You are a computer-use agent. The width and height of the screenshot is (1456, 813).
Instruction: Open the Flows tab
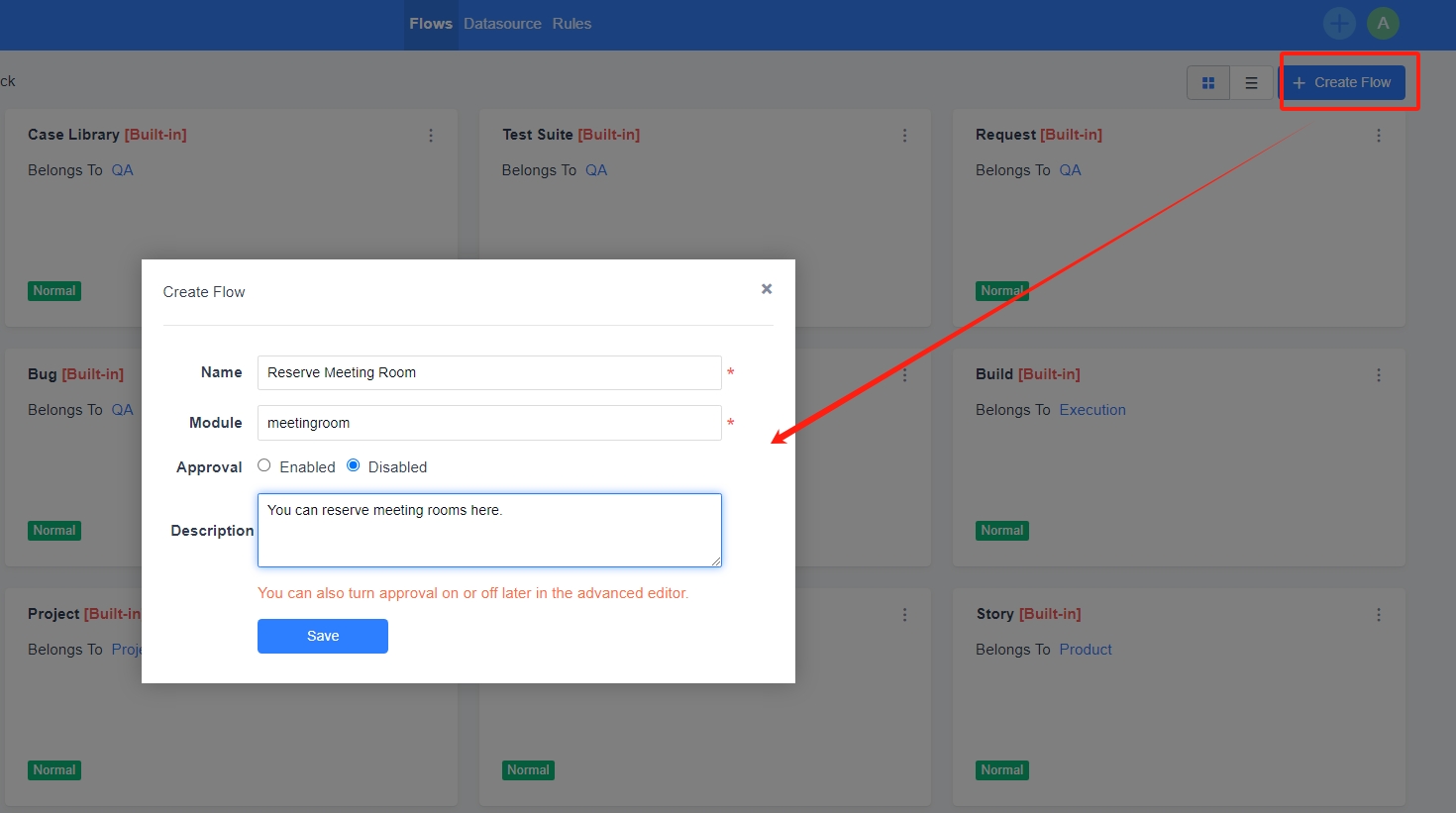[x=431, y=24]
